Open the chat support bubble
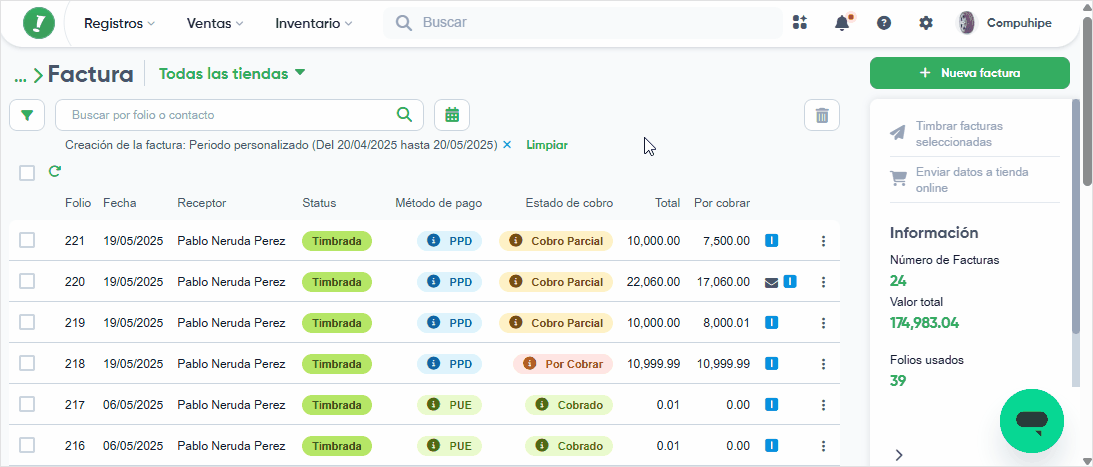Viewport: 1093px width, 467px height. 1032,421
